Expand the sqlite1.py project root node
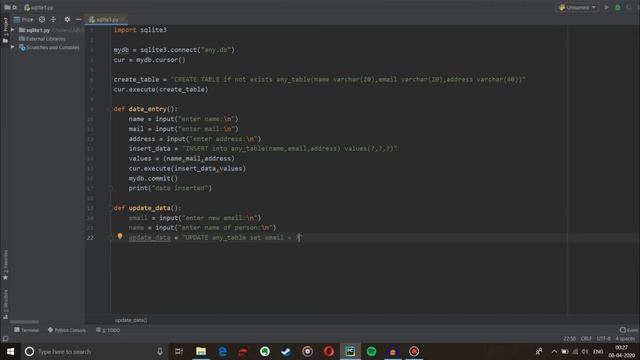Image resolution: width=640 pixels, height=360 pixels. (x=12, y=30)
